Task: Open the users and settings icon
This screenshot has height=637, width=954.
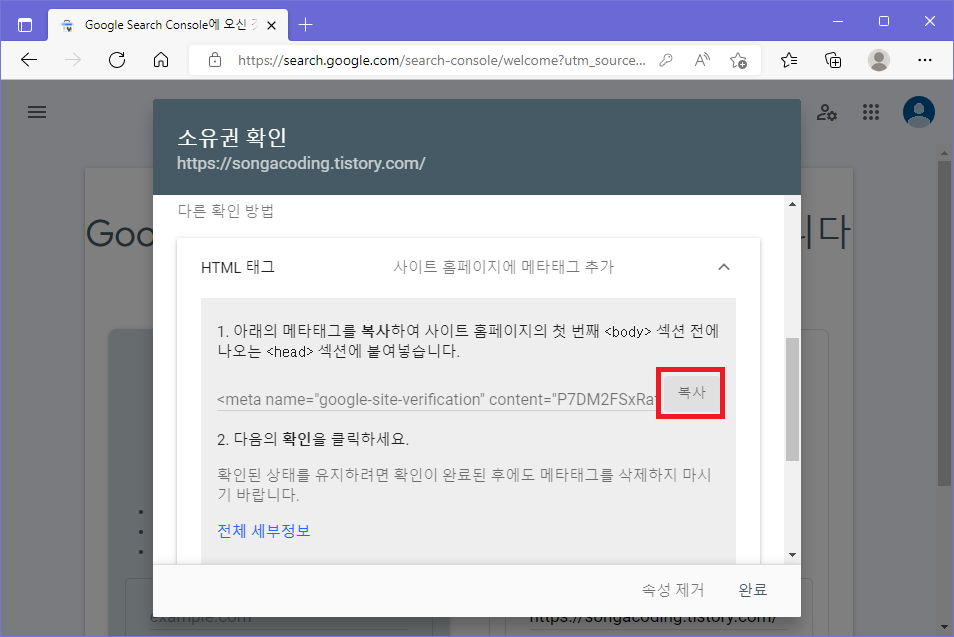Action: click(x=826, y=112)
